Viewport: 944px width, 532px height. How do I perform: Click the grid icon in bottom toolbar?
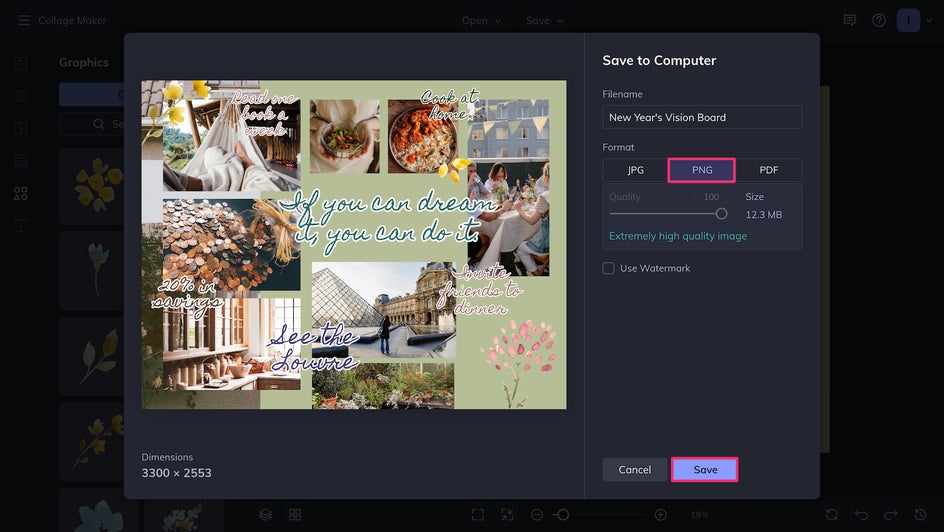pyautogui.click(x=295, y=515)
